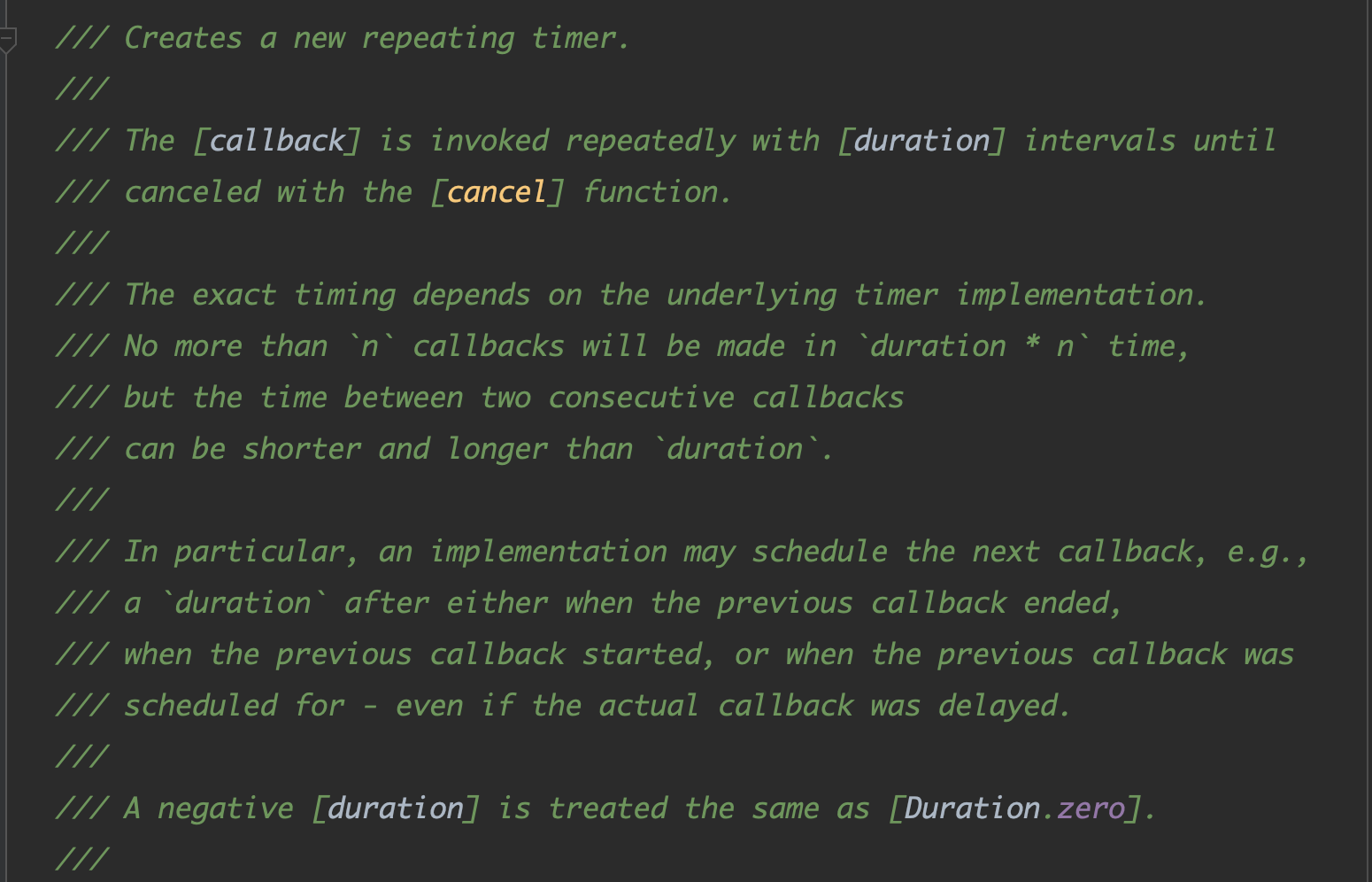Click the highlighted [cancel] function reference
1372x882 pixels.
click(497, 192)
